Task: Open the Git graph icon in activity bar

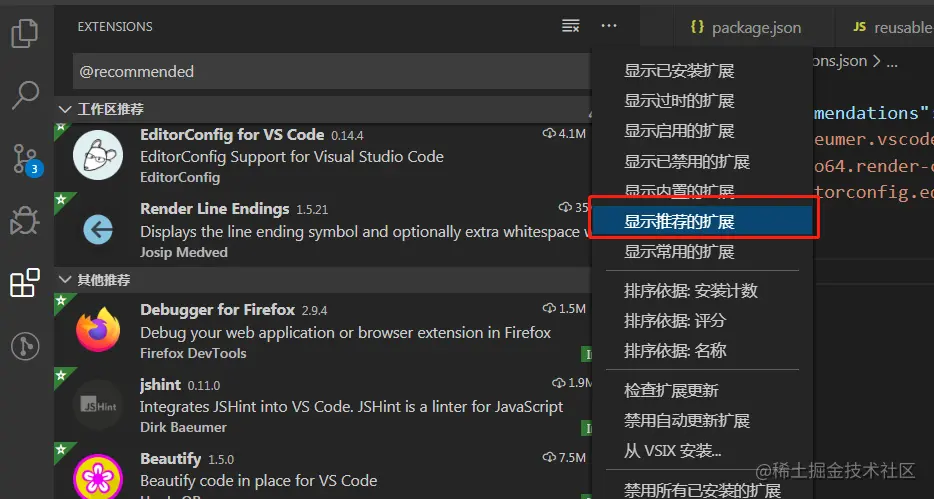Action: (25, 346)
